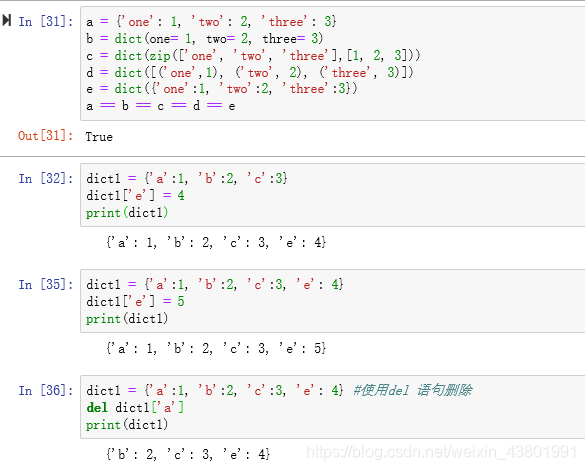Click print(dict1) in cell In [35]
This screenshot has height=470, width=585.
pos(127,319)
